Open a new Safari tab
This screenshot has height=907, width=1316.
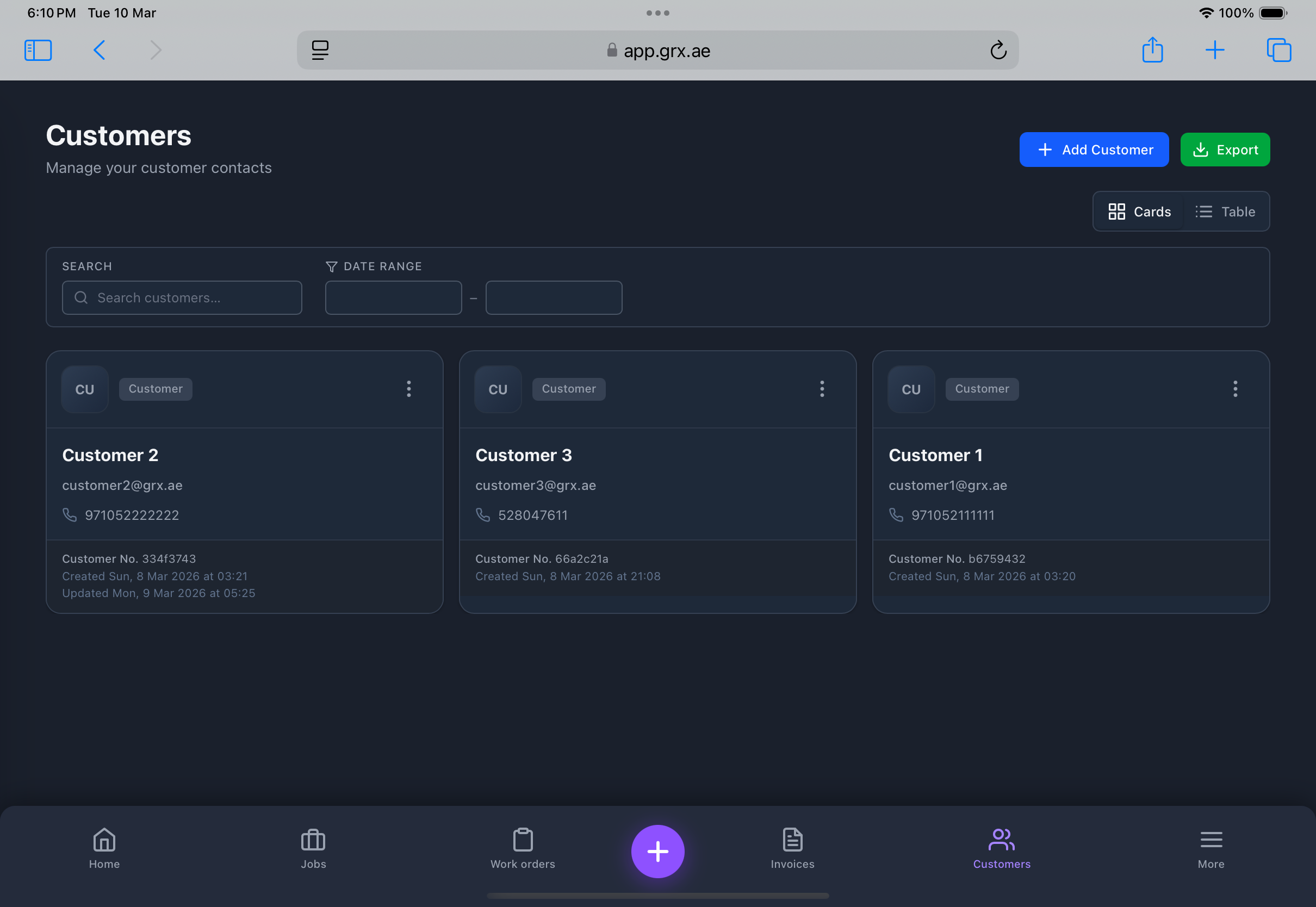pos(1214,50)
